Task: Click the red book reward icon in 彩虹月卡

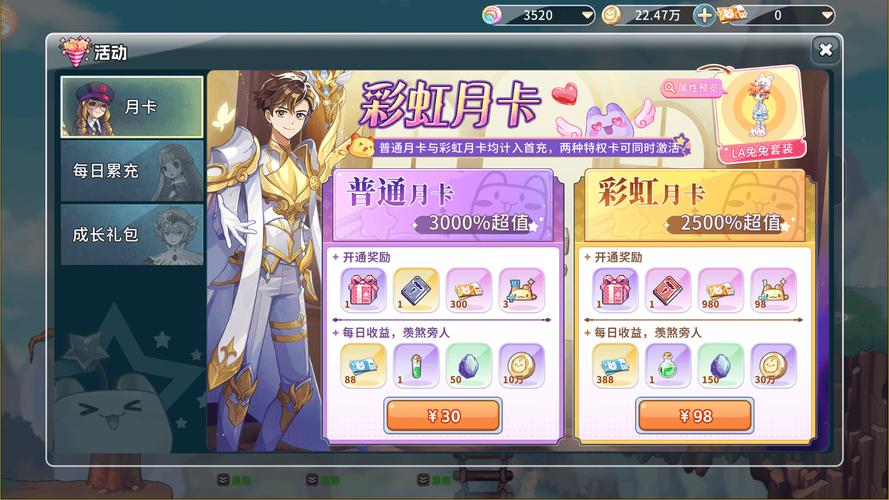Action: click(668, 290)
